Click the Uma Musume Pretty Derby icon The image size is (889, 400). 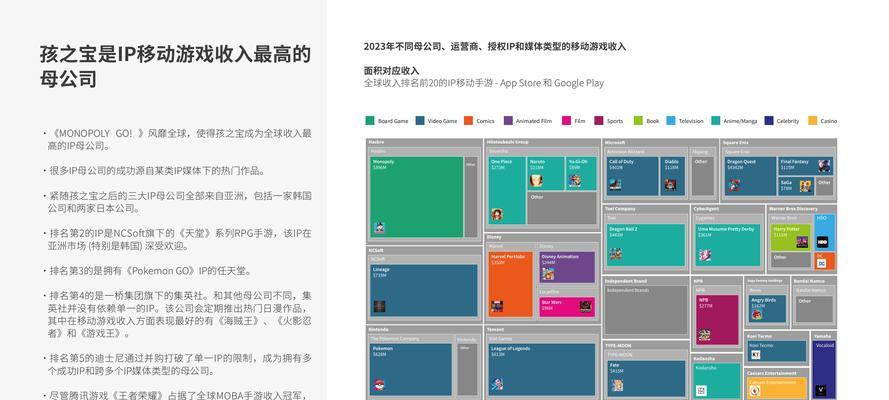[x=705, y=255]
